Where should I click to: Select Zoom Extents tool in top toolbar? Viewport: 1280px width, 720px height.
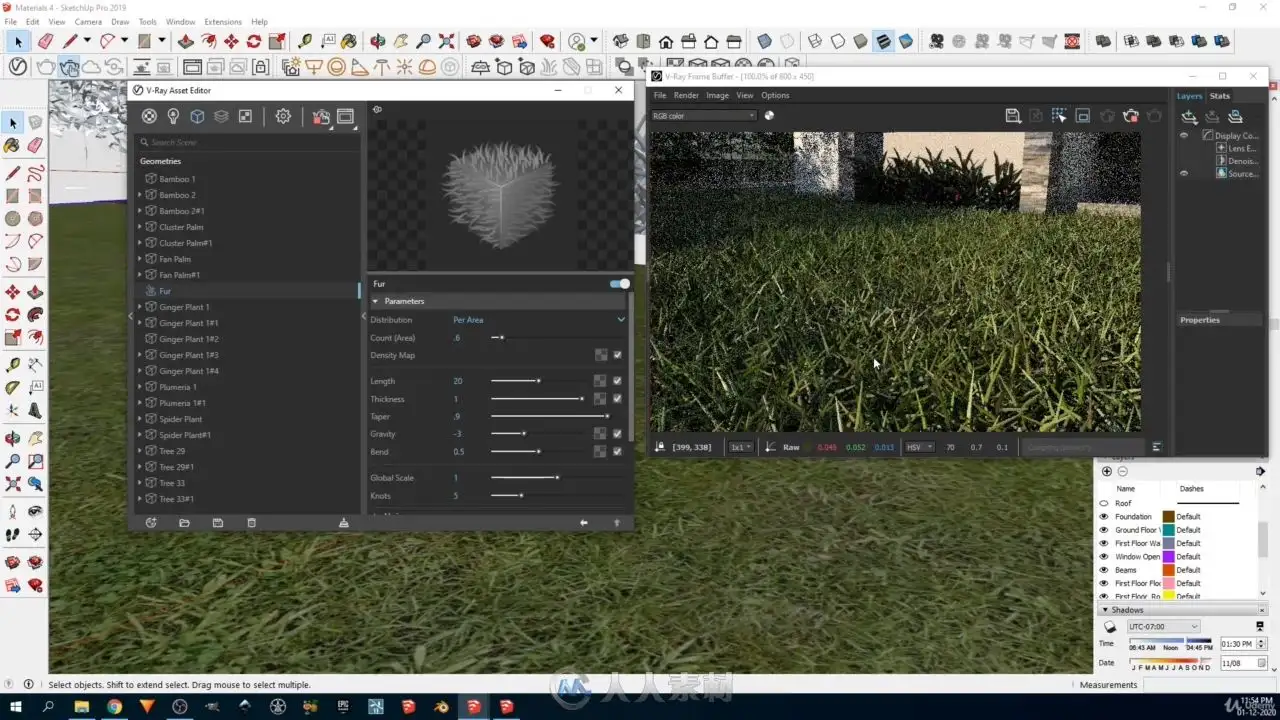447,41
